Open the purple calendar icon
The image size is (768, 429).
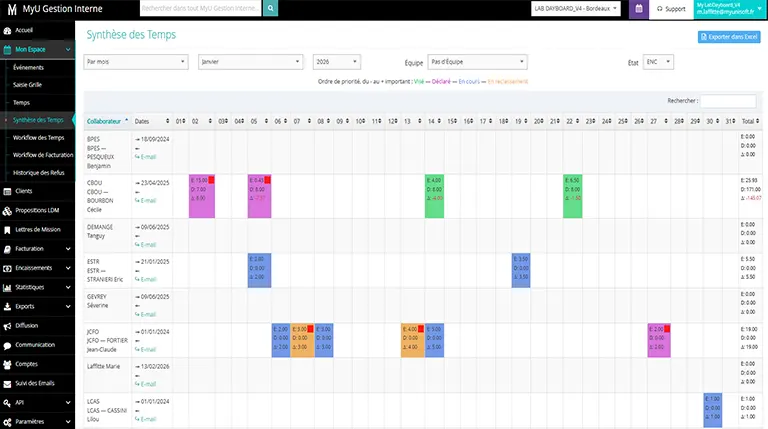639,9
